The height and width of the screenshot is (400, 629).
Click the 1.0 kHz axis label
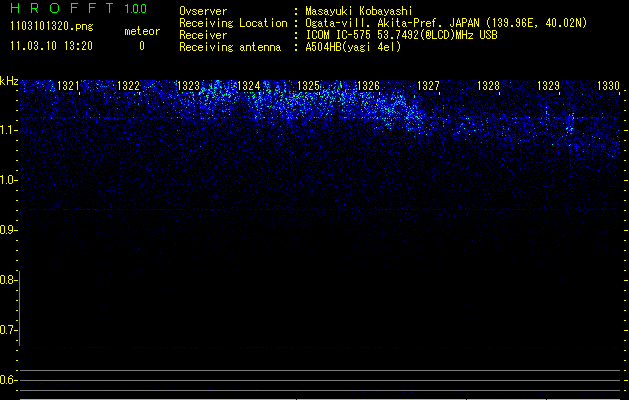click(8, 180)
